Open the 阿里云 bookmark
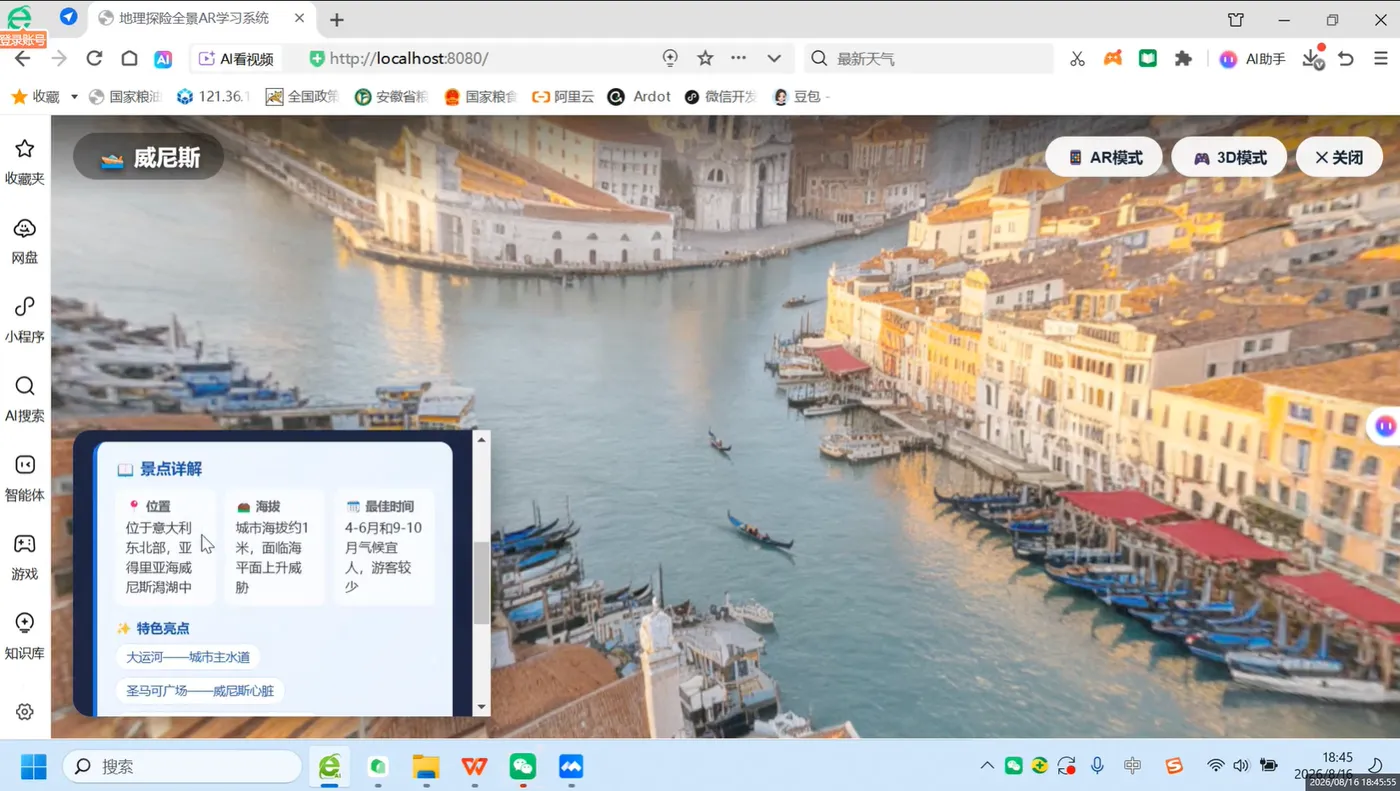Image resolution: width=1400 pixels, height=791 pixels. click(563, 96)
